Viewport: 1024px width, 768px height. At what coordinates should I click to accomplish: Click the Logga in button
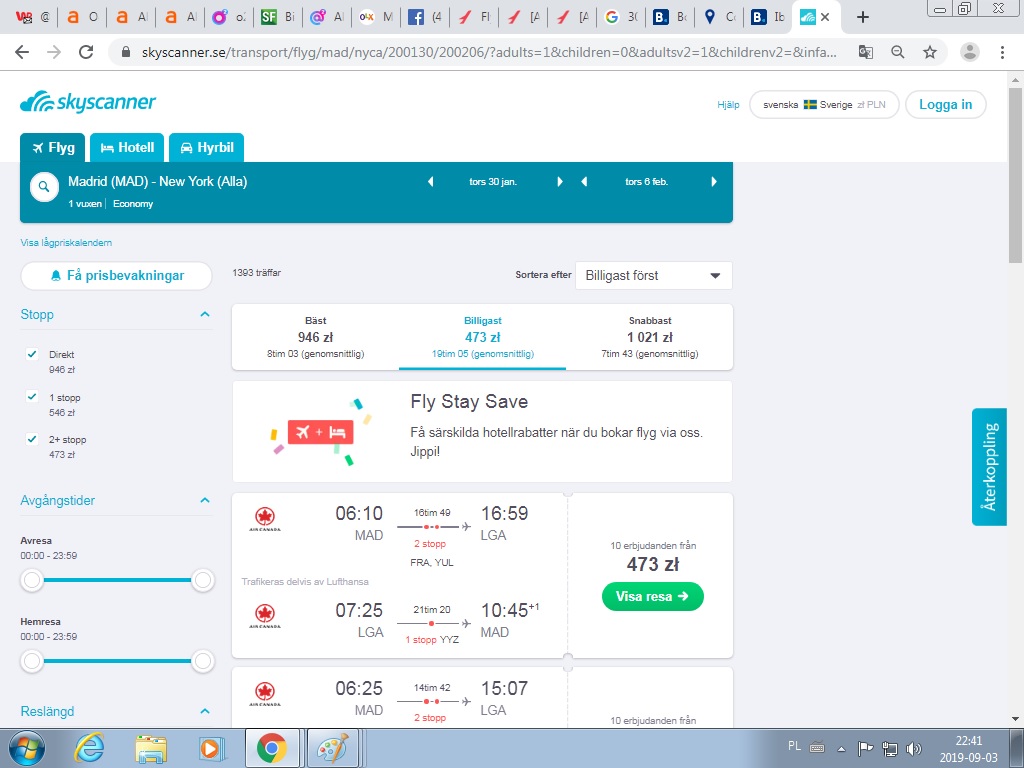tap(946, 104)
